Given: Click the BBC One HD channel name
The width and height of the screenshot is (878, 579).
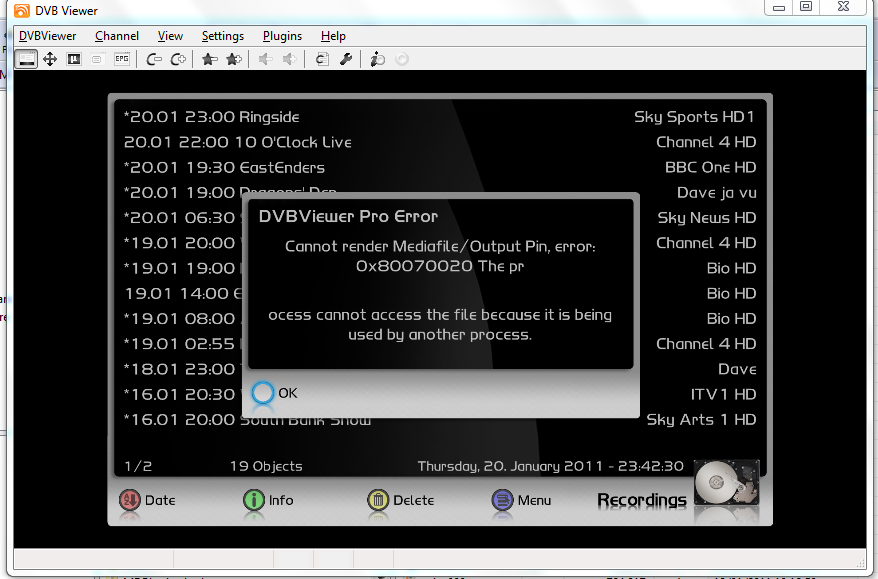Looking at the screenshot, I should pyautogui.click(x=711, y=167).
